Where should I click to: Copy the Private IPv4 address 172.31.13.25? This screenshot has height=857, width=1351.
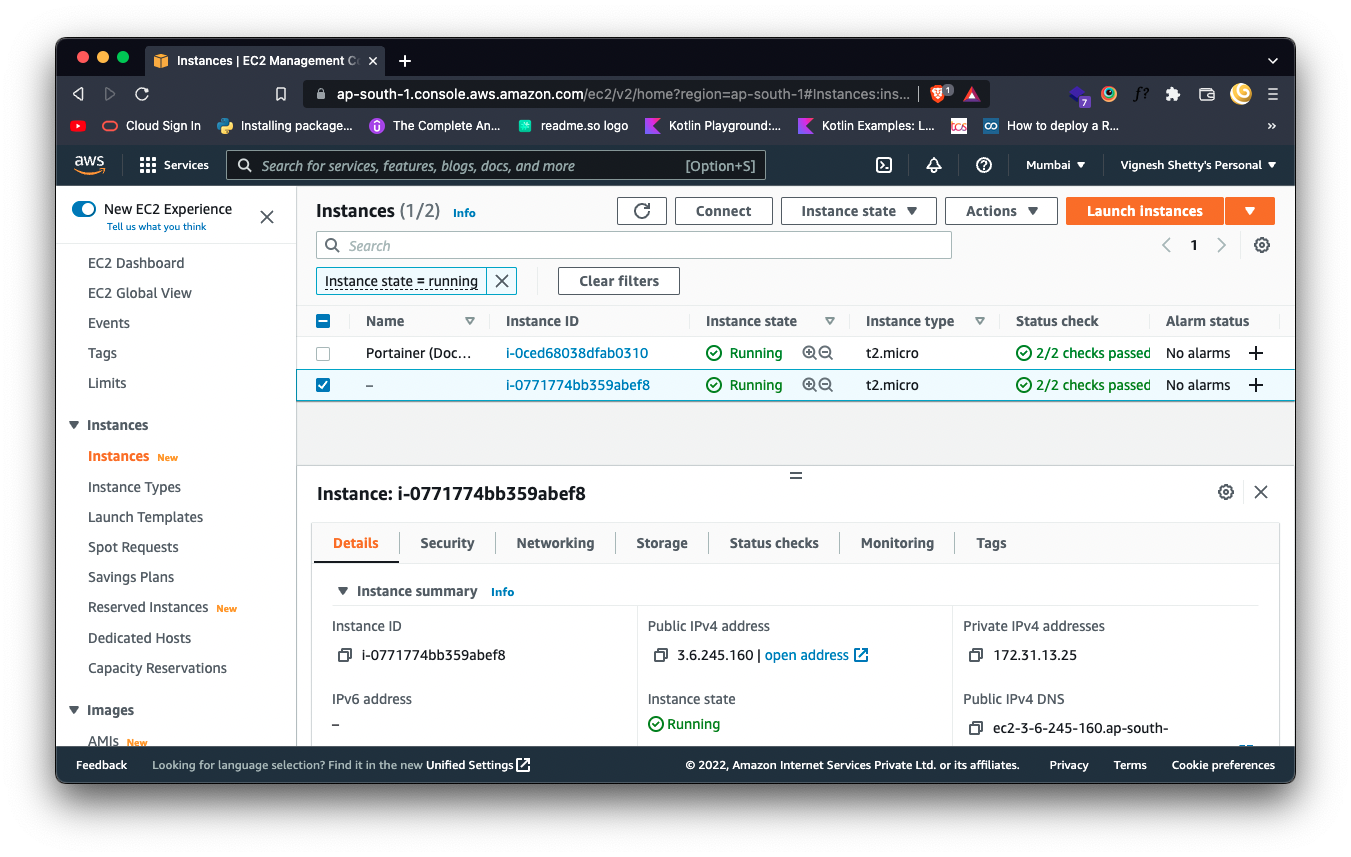[976, 656]
